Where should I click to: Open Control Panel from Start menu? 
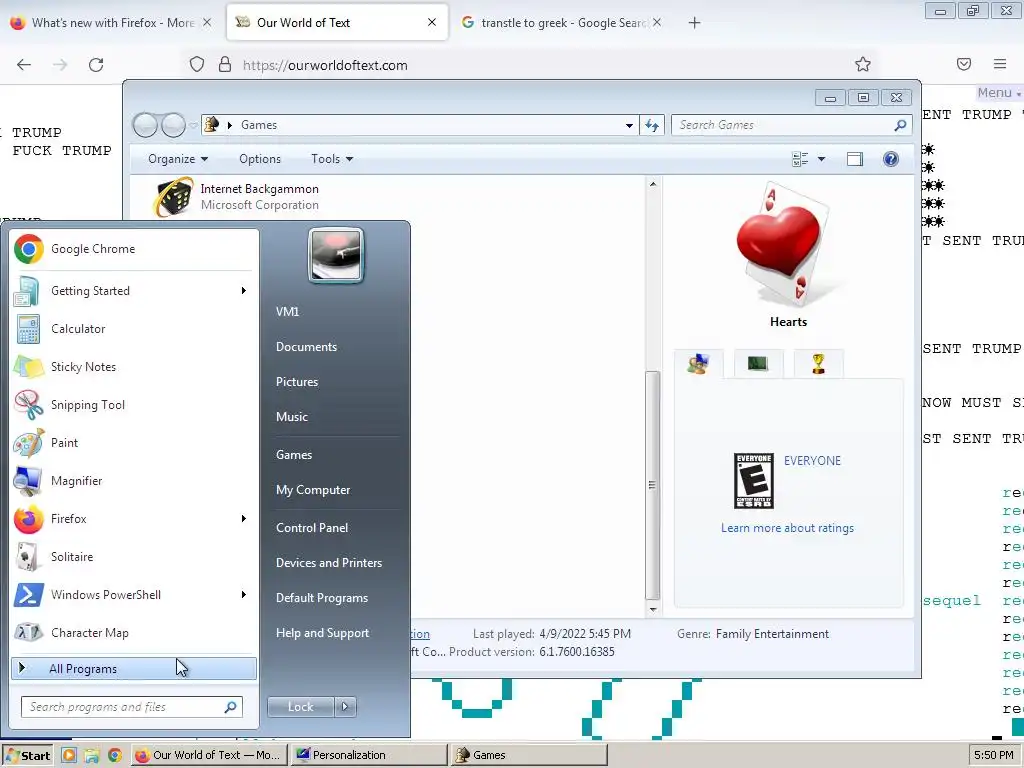pyautogui.click(x=312, y=528)
